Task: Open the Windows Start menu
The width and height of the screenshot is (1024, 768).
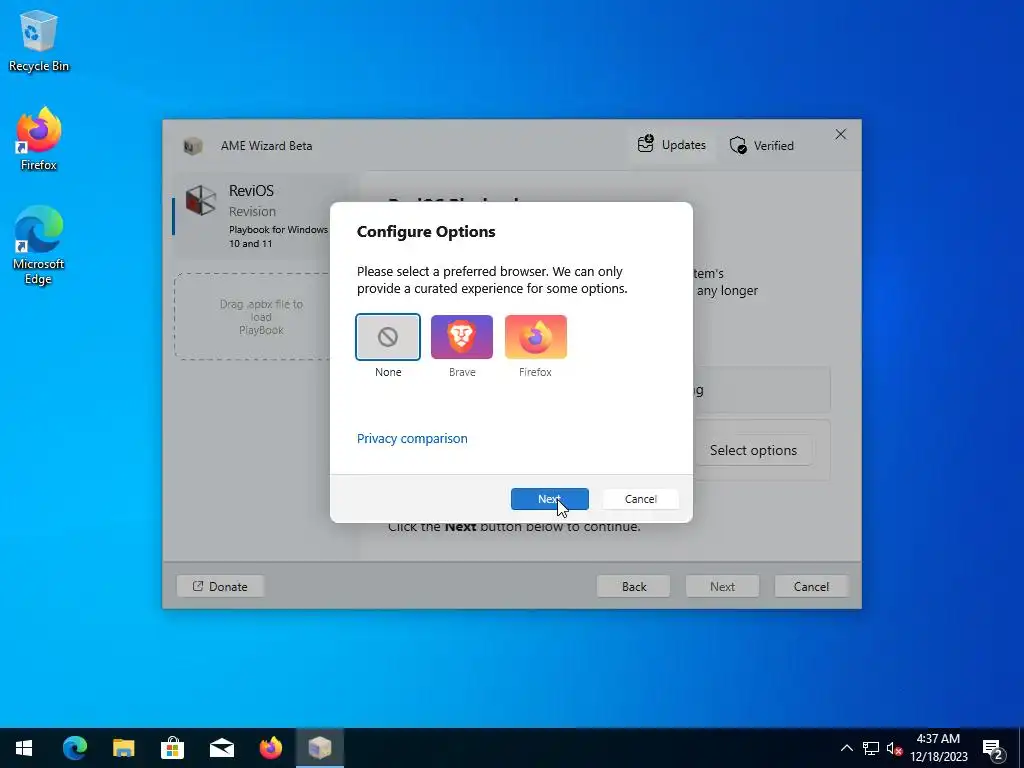Action: point(24,748)
